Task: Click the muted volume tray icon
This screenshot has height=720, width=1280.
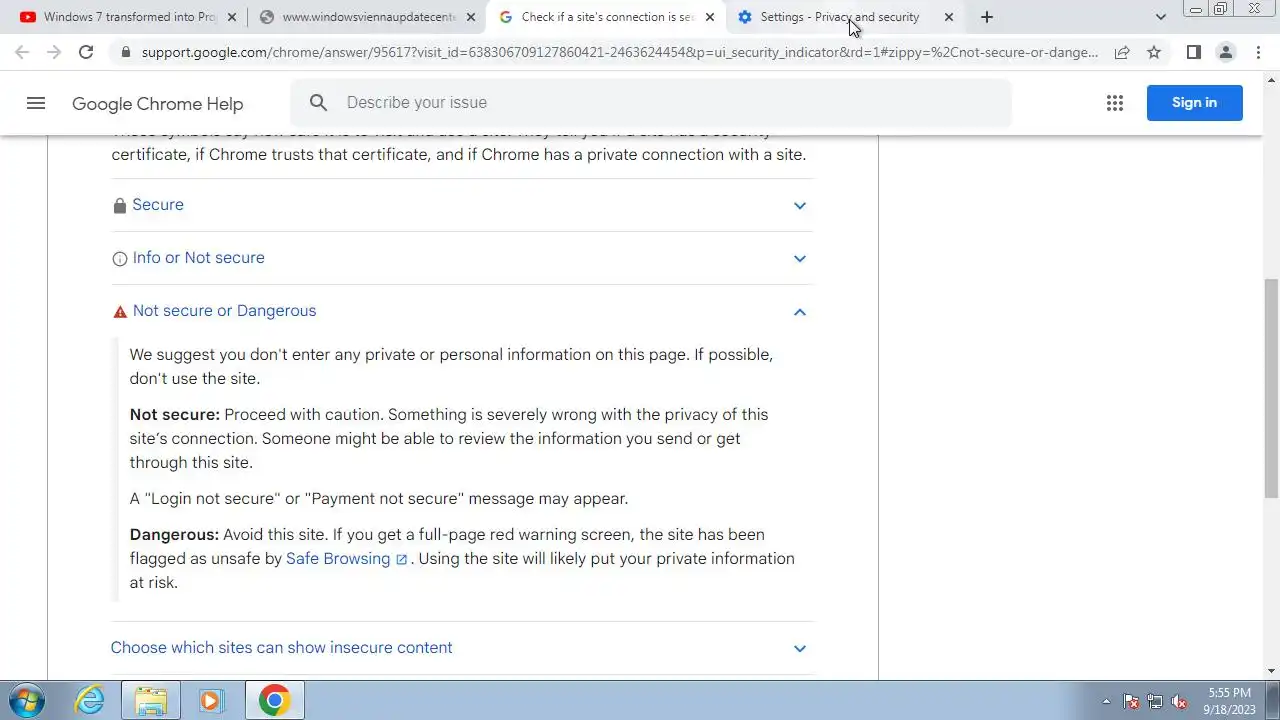Action: (x=1179, y=701)
